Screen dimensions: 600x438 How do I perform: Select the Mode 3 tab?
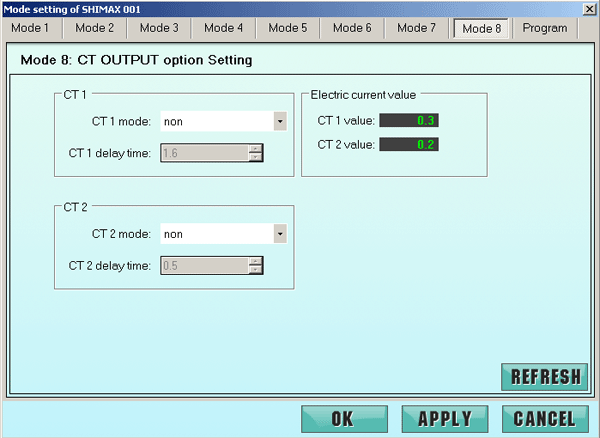[x=159, y=28]
